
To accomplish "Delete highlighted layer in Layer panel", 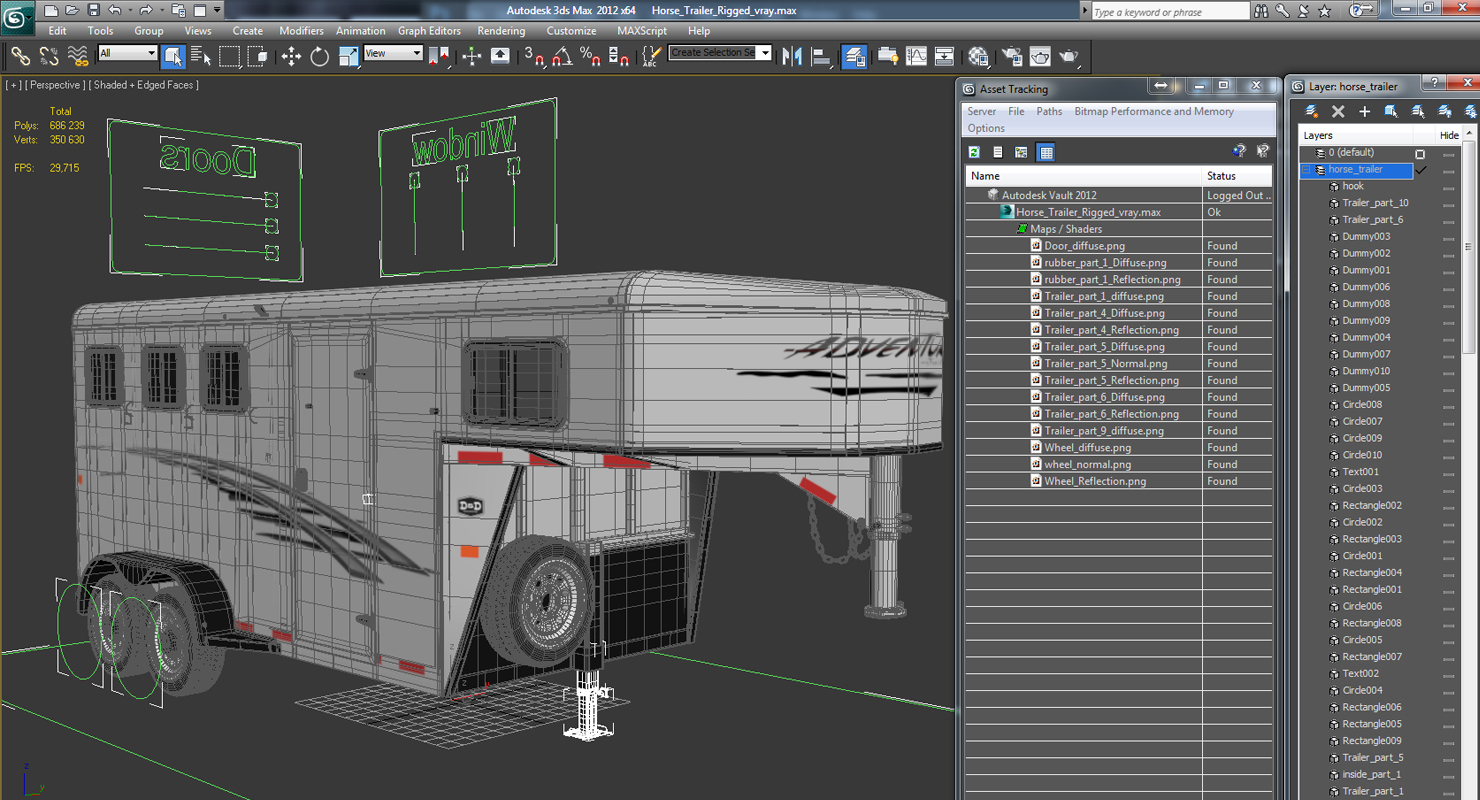I will [x=1338, y=111].
